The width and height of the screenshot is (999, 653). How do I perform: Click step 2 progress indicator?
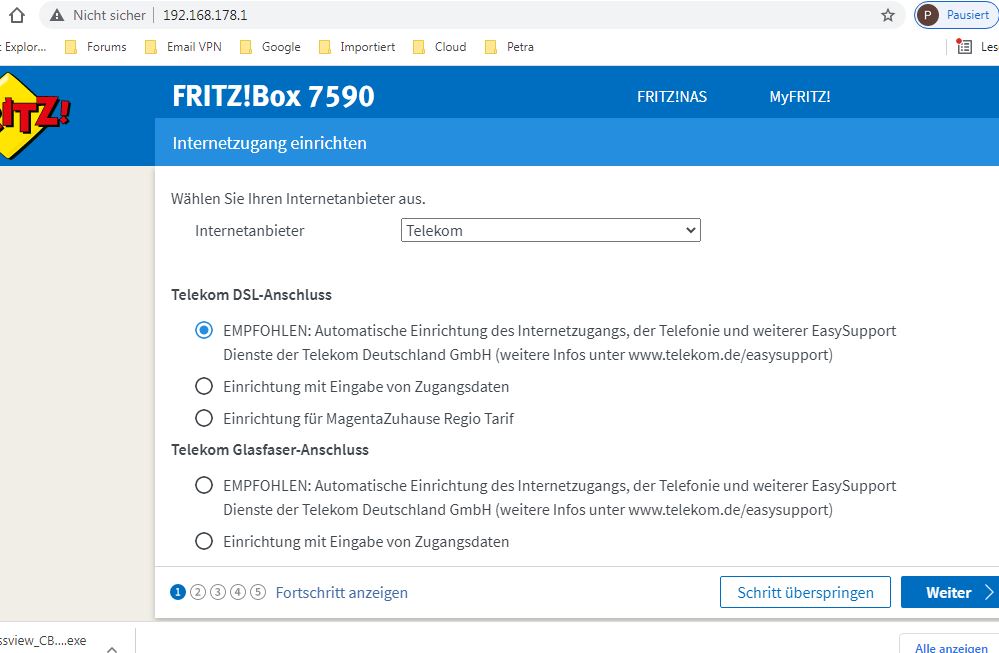tap(198, 592)
